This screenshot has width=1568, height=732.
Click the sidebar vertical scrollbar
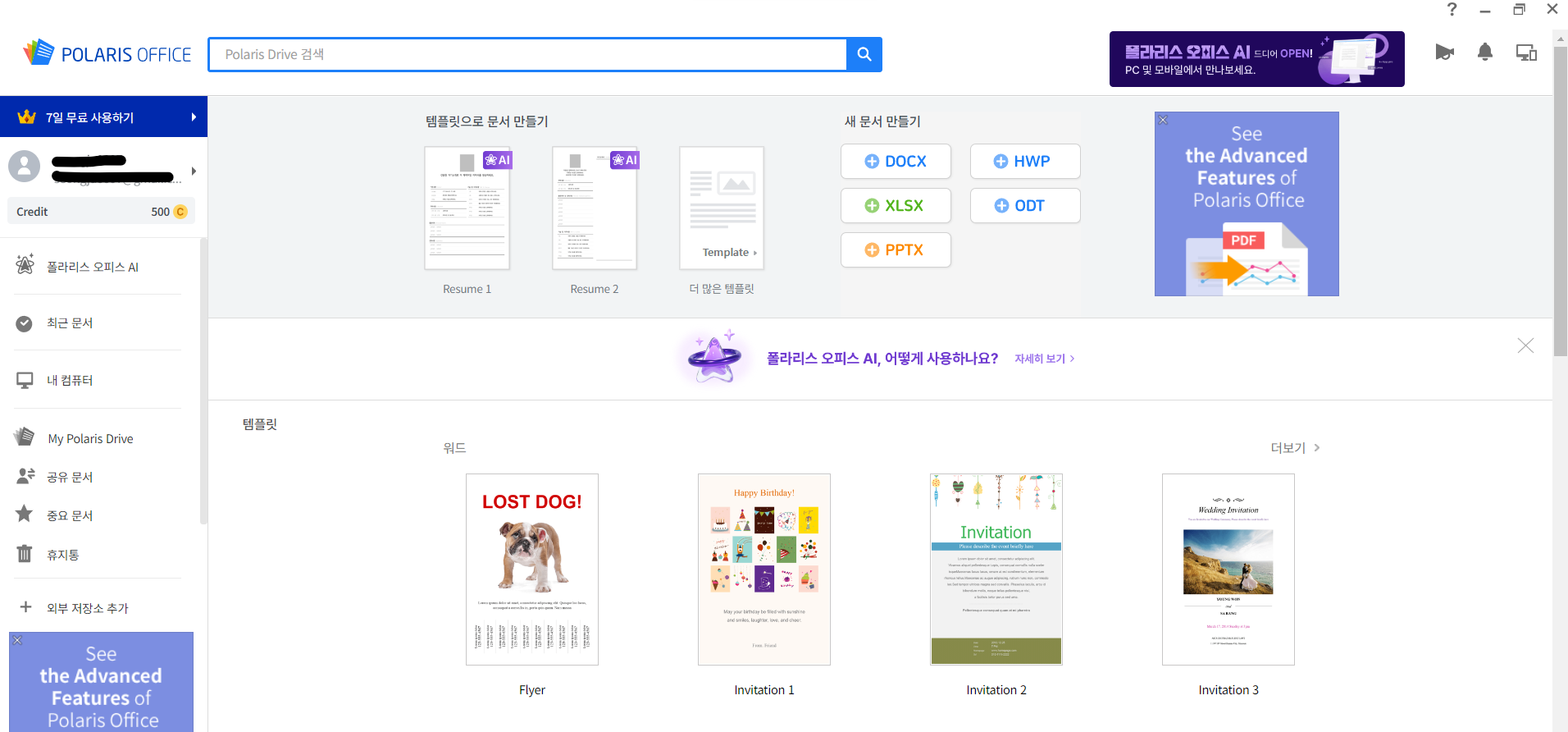(203, 382)
